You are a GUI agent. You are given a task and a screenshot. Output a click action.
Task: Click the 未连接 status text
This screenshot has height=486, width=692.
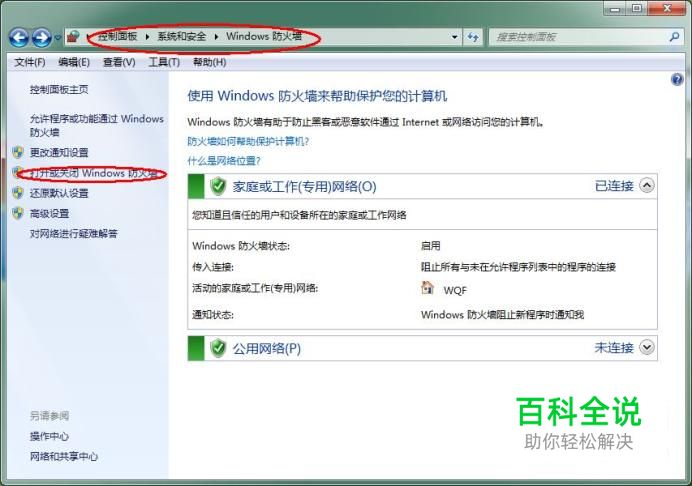point(614,348)
